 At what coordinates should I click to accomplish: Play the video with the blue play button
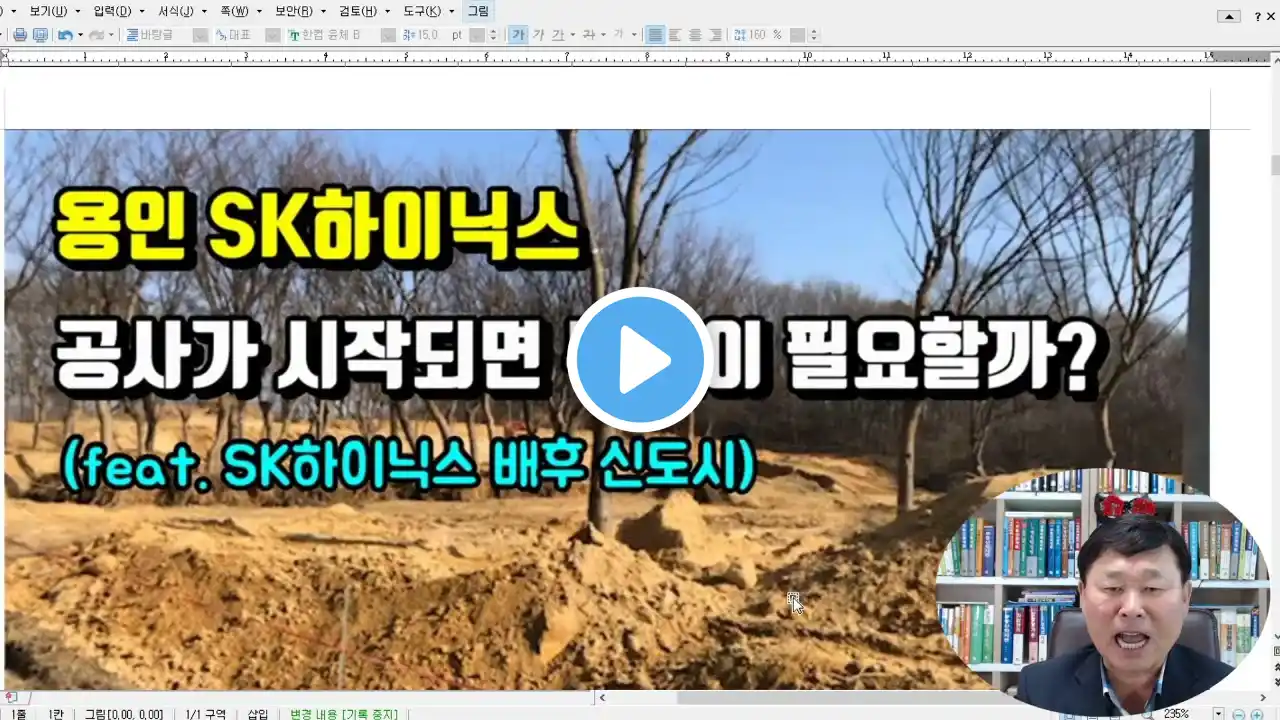click(x=640, y=360)
